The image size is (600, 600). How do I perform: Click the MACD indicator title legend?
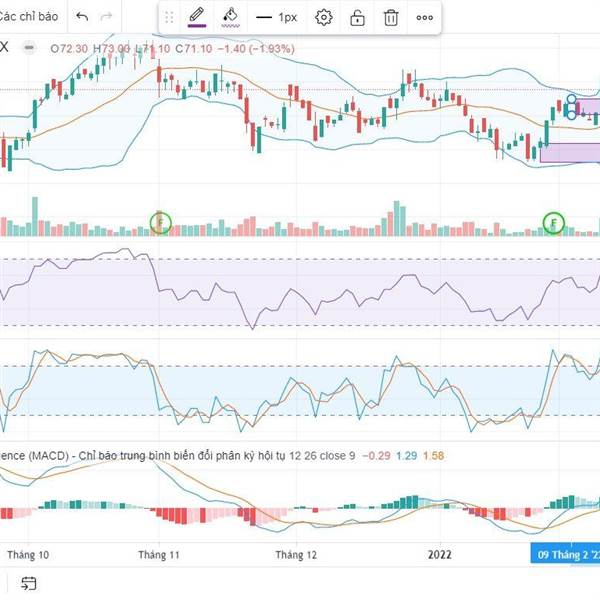point(178,456)
